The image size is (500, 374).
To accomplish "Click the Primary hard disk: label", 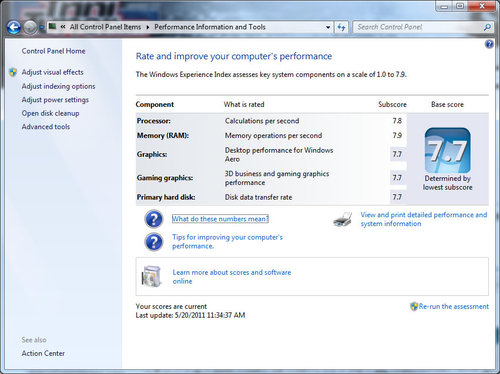I will click(166, 197).
